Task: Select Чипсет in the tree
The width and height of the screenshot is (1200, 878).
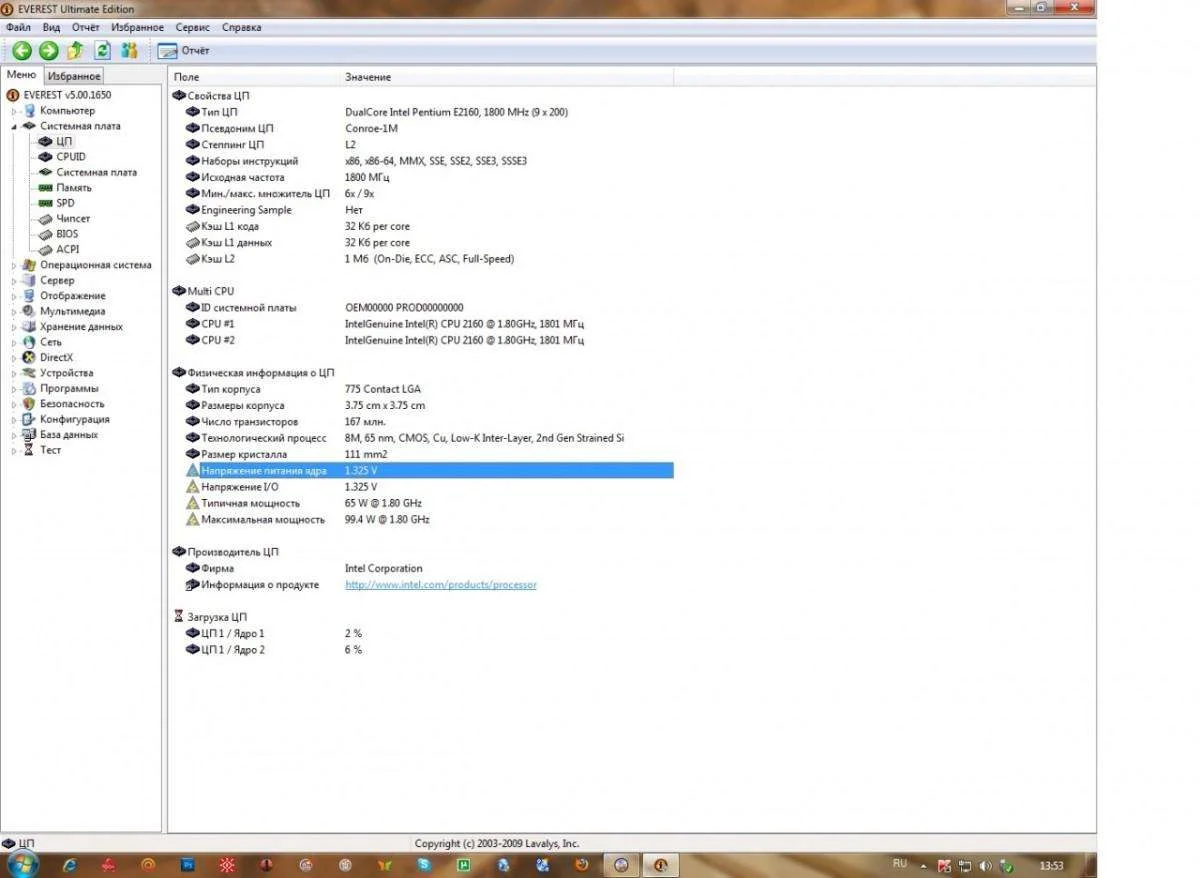Action: 73,218
